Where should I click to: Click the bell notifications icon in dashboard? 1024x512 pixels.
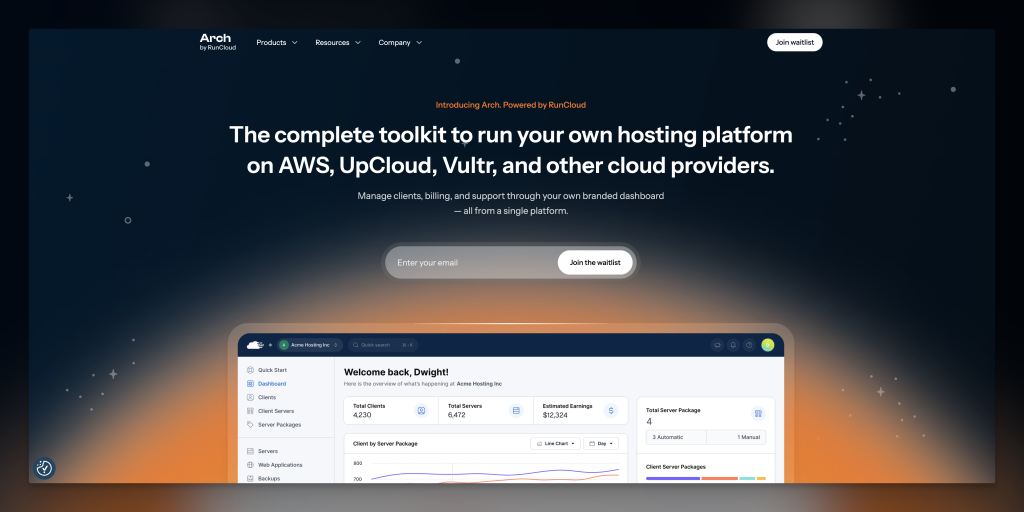(733, 345)
